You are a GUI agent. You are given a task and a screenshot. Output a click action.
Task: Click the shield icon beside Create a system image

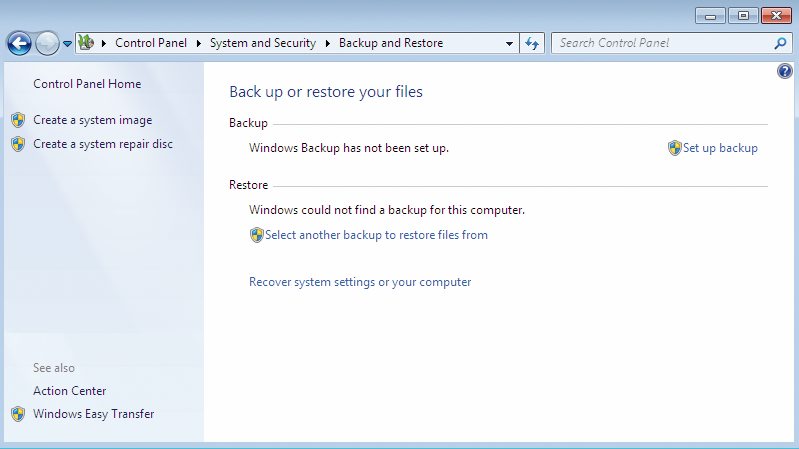click(18, 120)
